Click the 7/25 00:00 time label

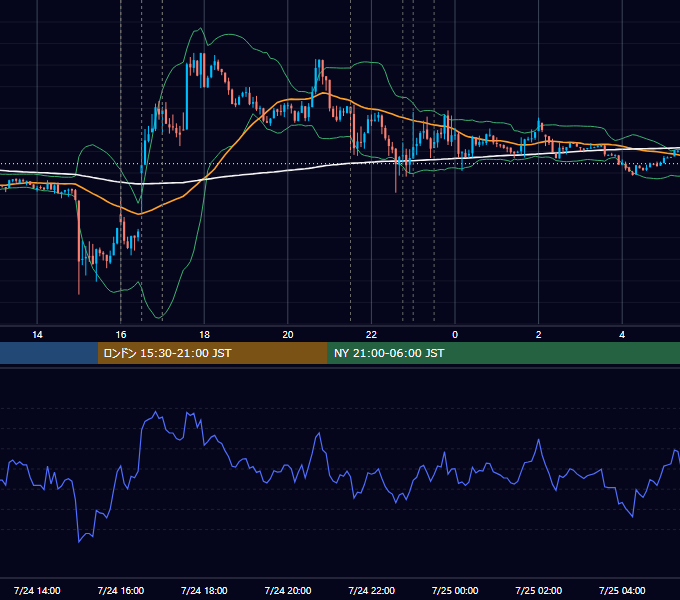pyautogui.click(x=455, y=590)
